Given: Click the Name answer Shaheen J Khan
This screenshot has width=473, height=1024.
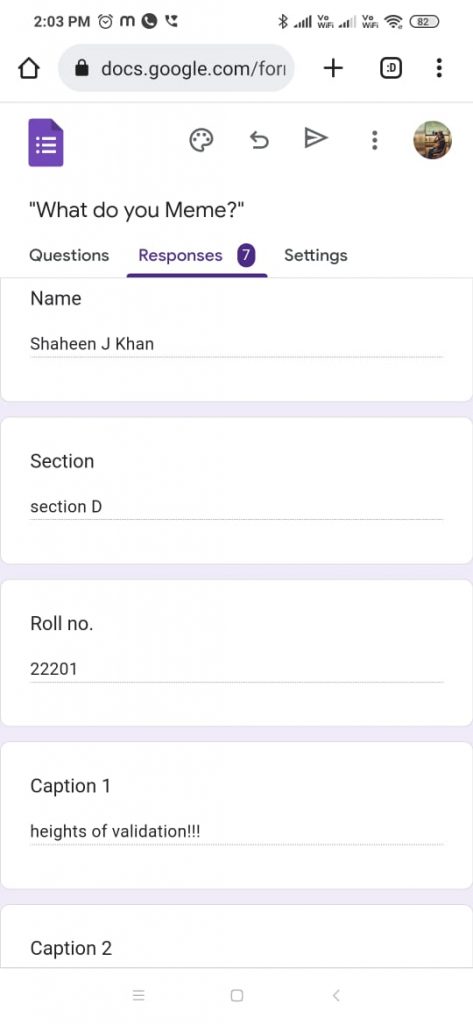Looking at the screenshot, I should pos(92,344).
